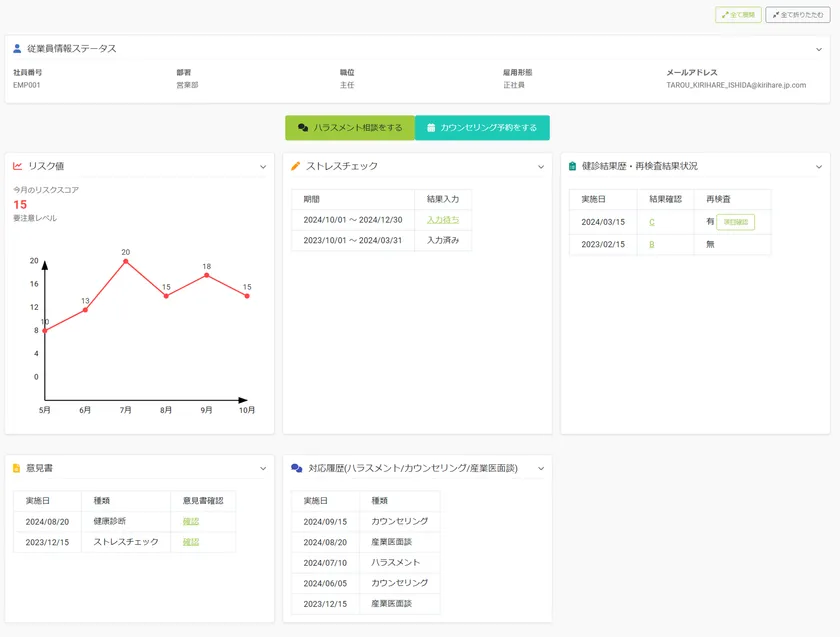The image size is (840, 637).
Task: Collapse the 従業員情報ステータス panel
Action: coord(818,49)
